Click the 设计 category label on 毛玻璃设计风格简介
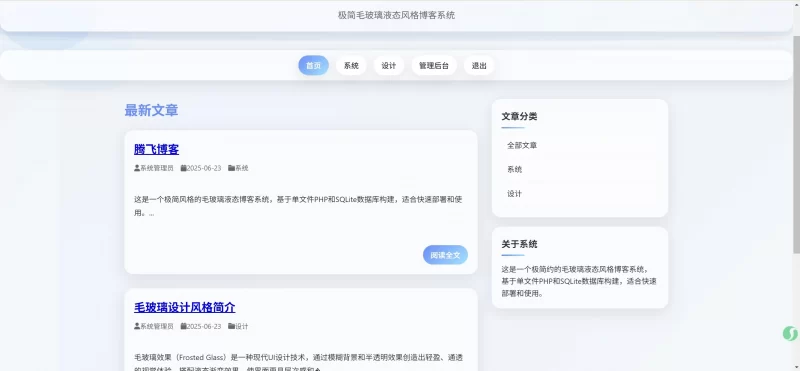This screenshot has width=800, height=371. point(242,326)
